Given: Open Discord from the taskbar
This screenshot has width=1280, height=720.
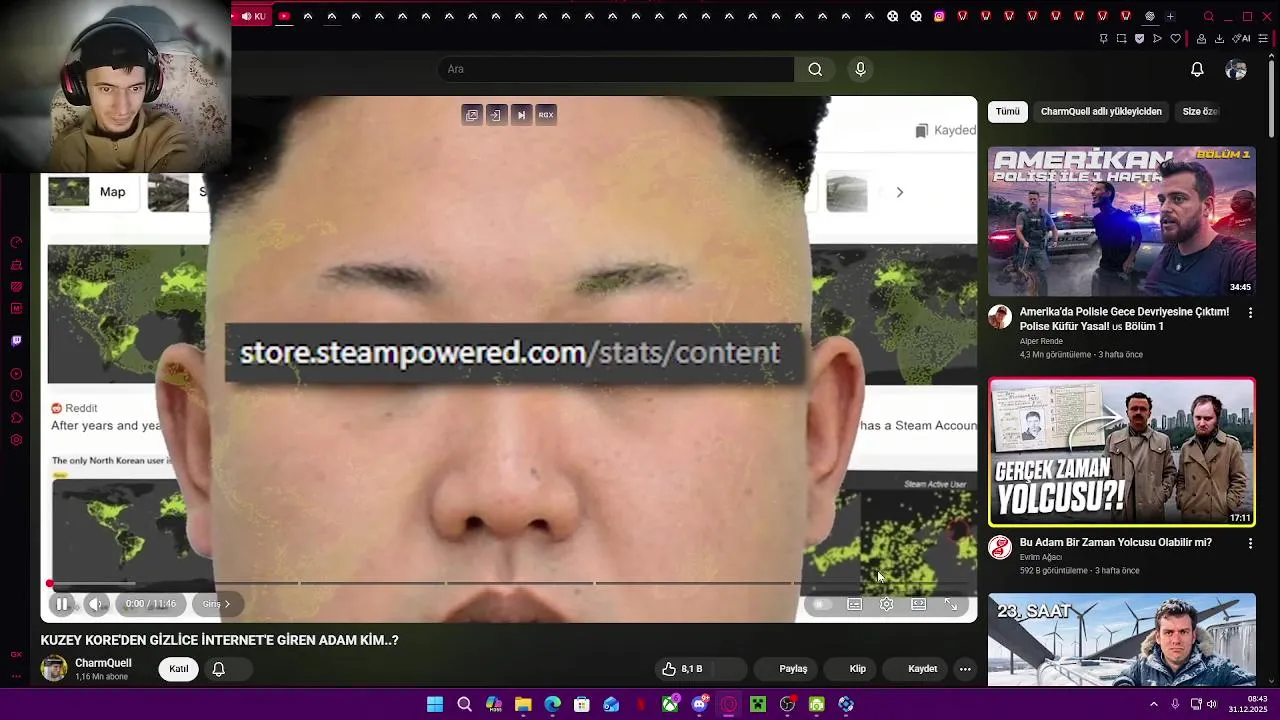Looking at the screenshot, I should tap(699, 705).
